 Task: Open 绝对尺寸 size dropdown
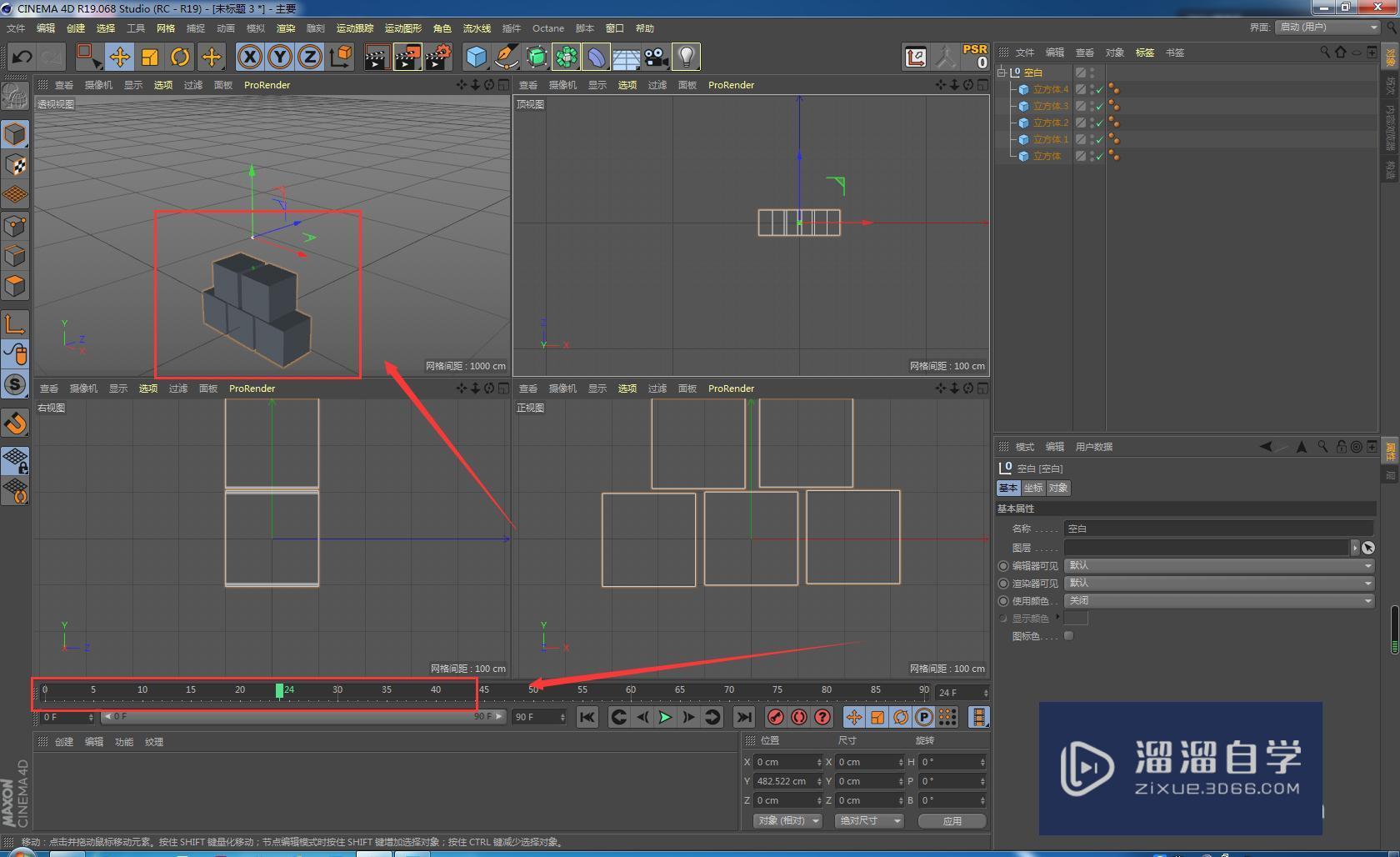[870, 820]
